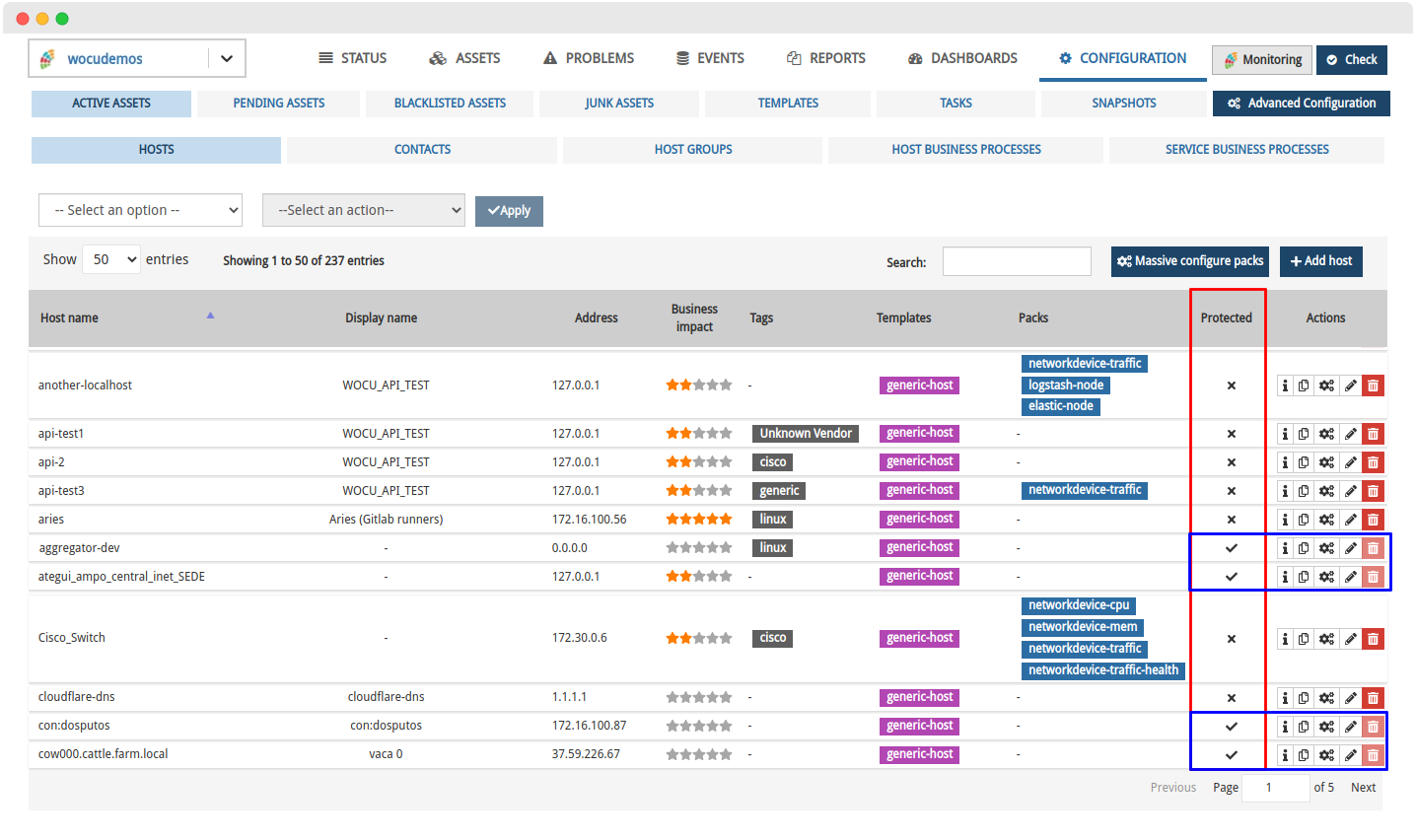Click the Monitoring button
The width and height of the screenshot is (1416, 840).
click(1262, 60)
